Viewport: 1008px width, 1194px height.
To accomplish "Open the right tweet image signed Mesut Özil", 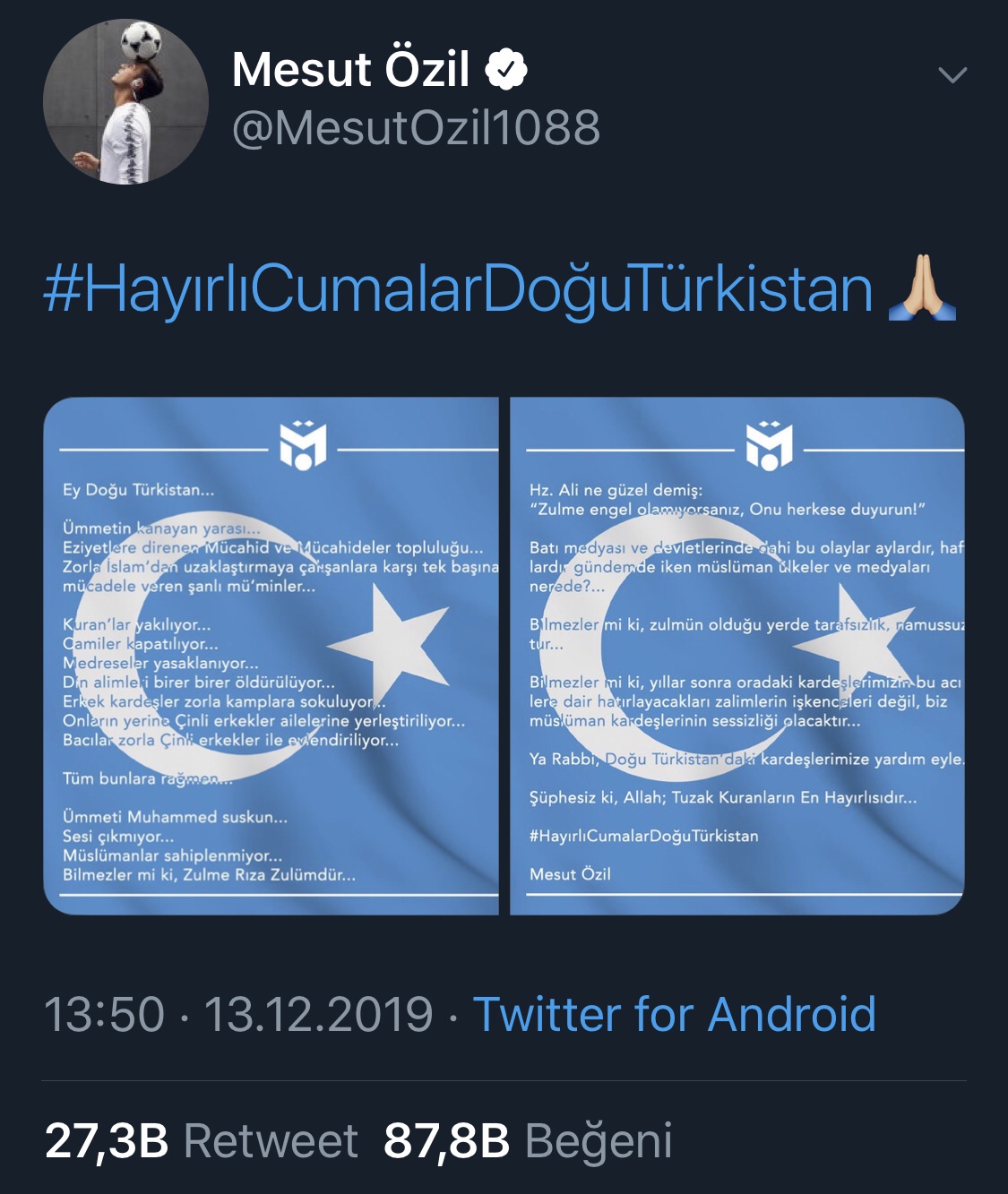I will tap(737, 656).
